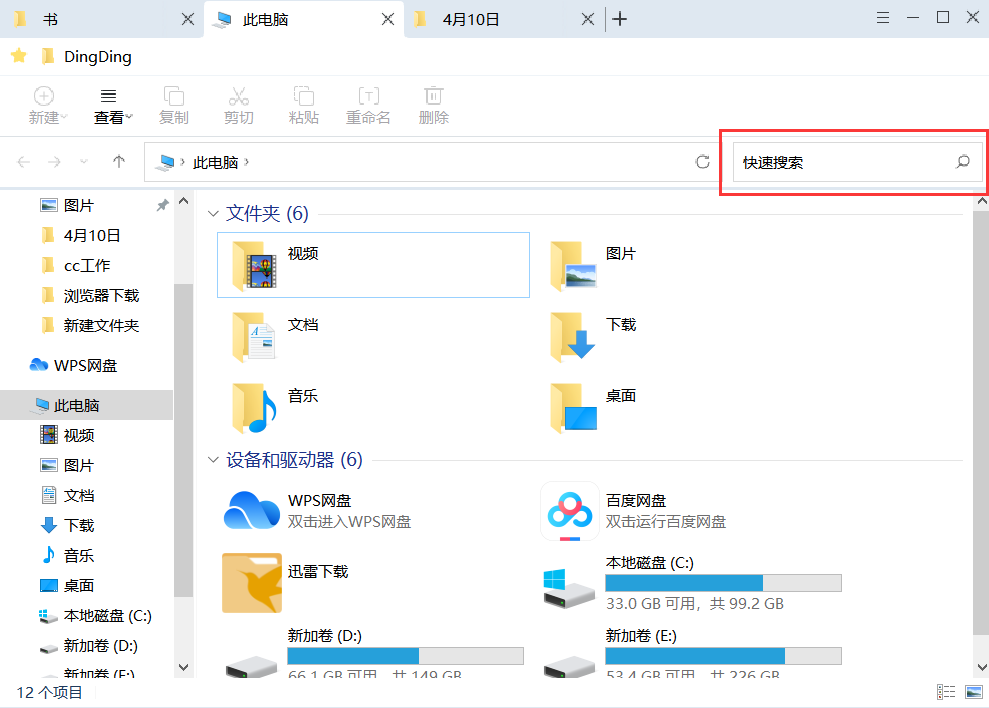Image resolution: width=989 pixels, height=708 pixels.
Task: Select the 新加卷 (E:) drive in main pane
Action: coord(692,652)
